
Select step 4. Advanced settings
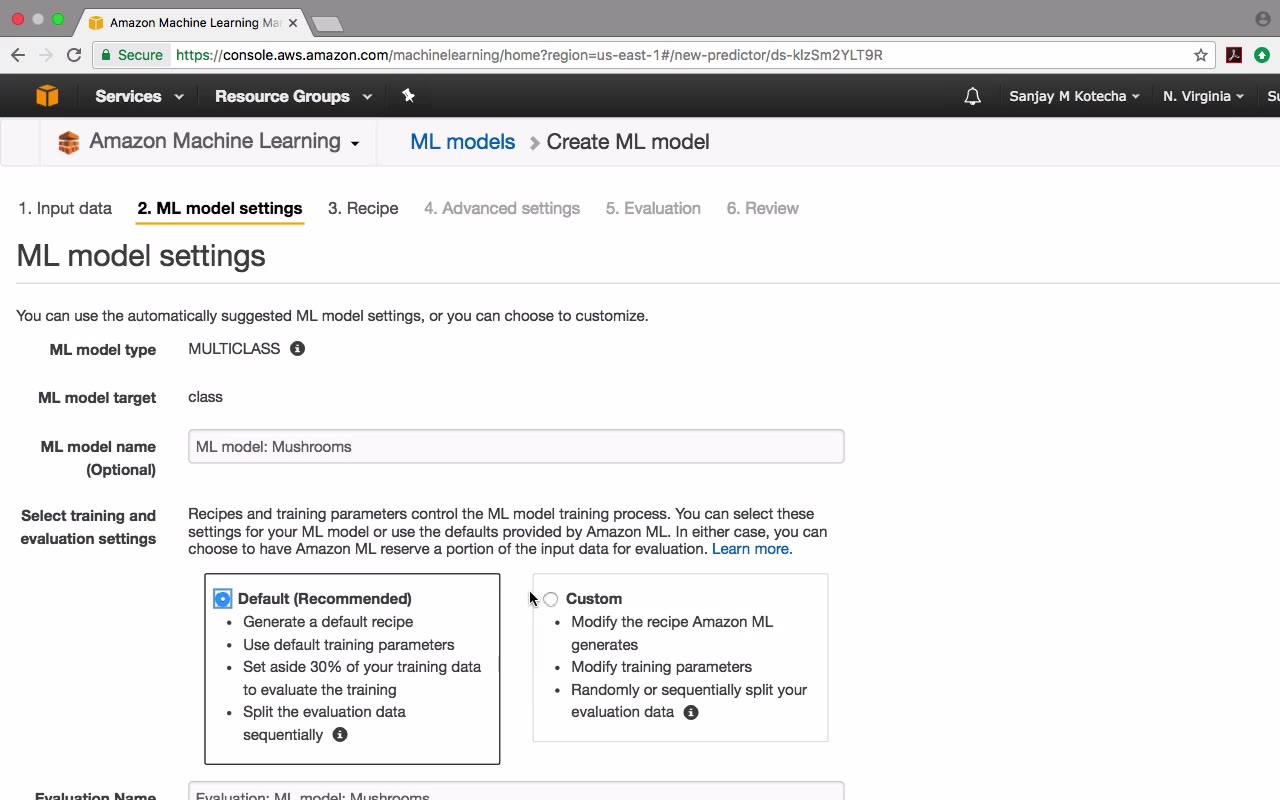pyautogui.click(x=502, y=208)
